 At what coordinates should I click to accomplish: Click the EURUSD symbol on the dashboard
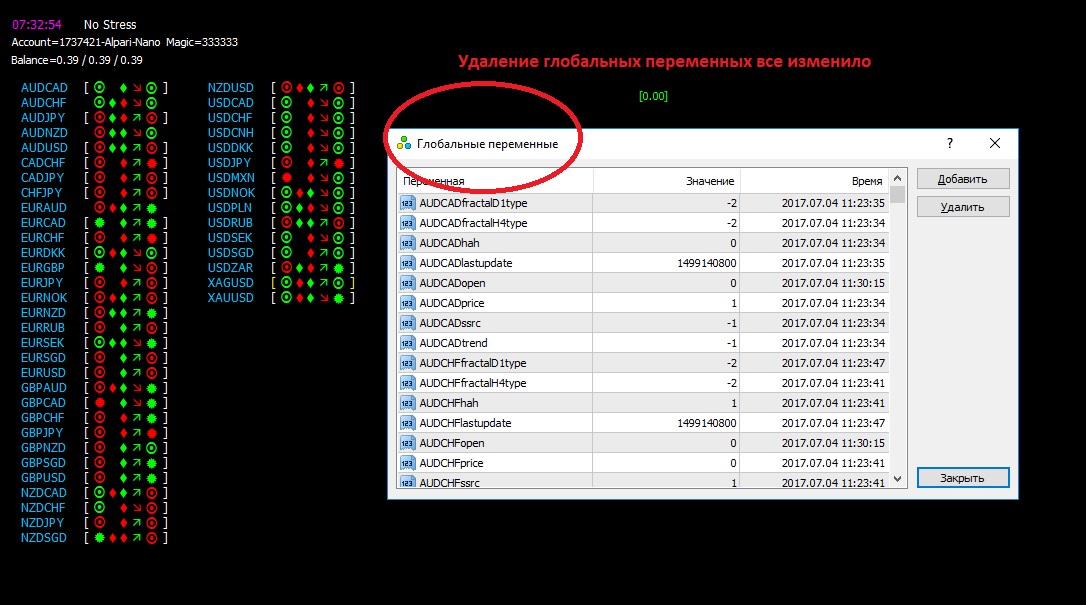point(44,373)
